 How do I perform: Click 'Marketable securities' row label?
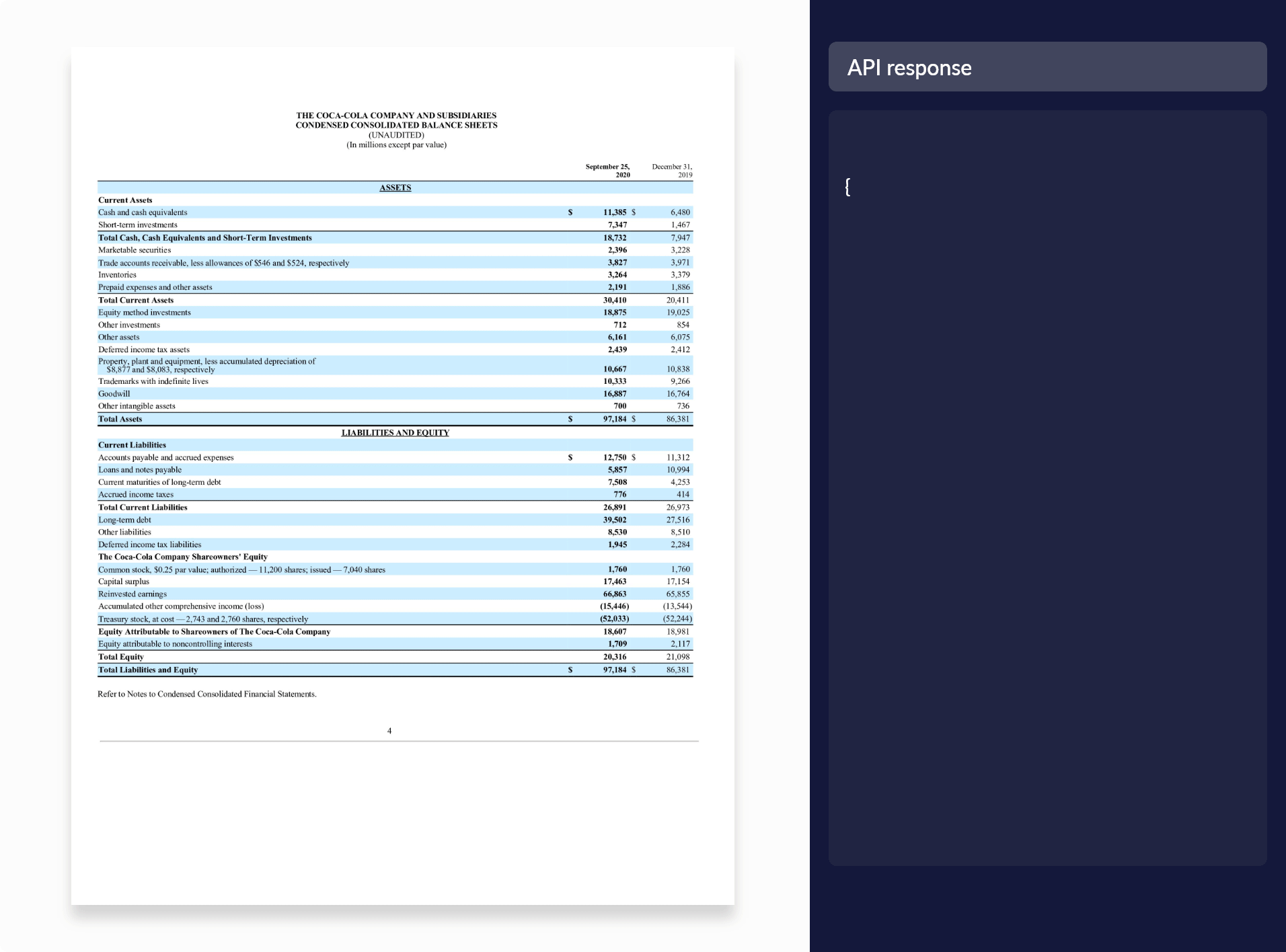(135, 250)
